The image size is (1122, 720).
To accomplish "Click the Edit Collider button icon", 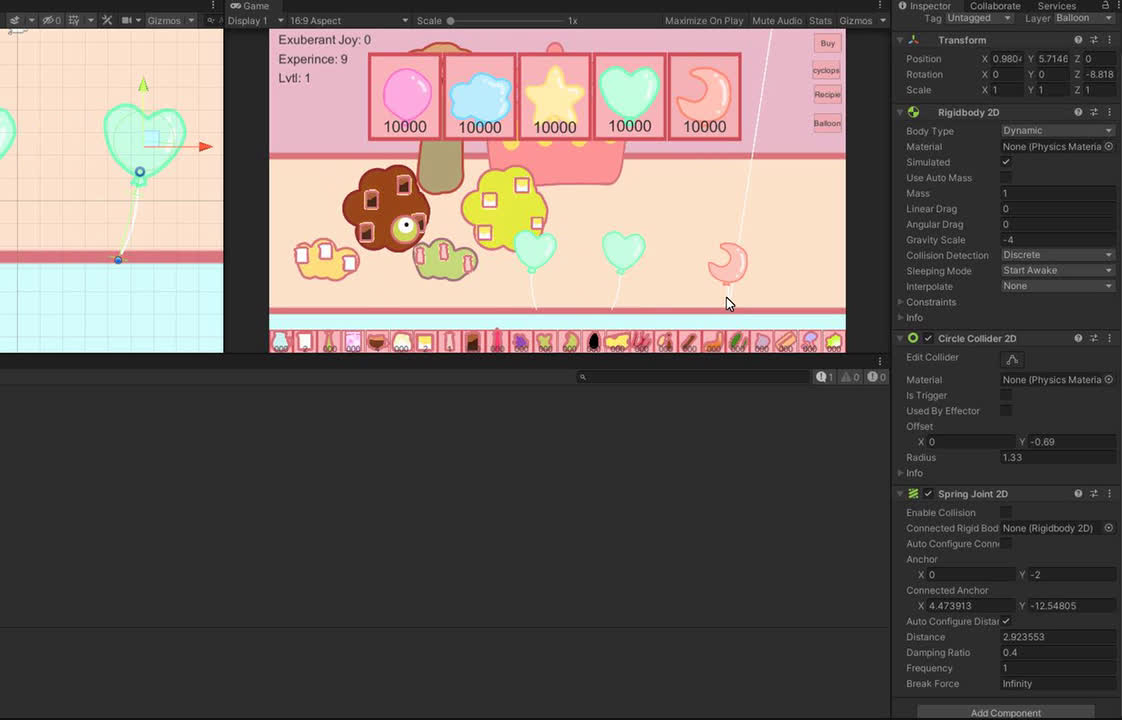I will coord(1012,359).
